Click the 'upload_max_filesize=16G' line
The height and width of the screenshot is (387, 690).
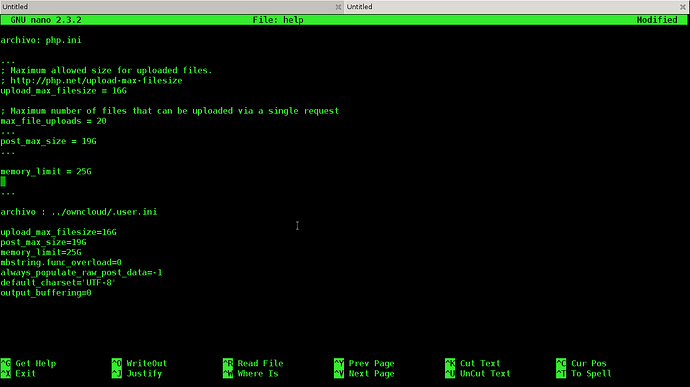pyautogui.click(x=59, y=232)
